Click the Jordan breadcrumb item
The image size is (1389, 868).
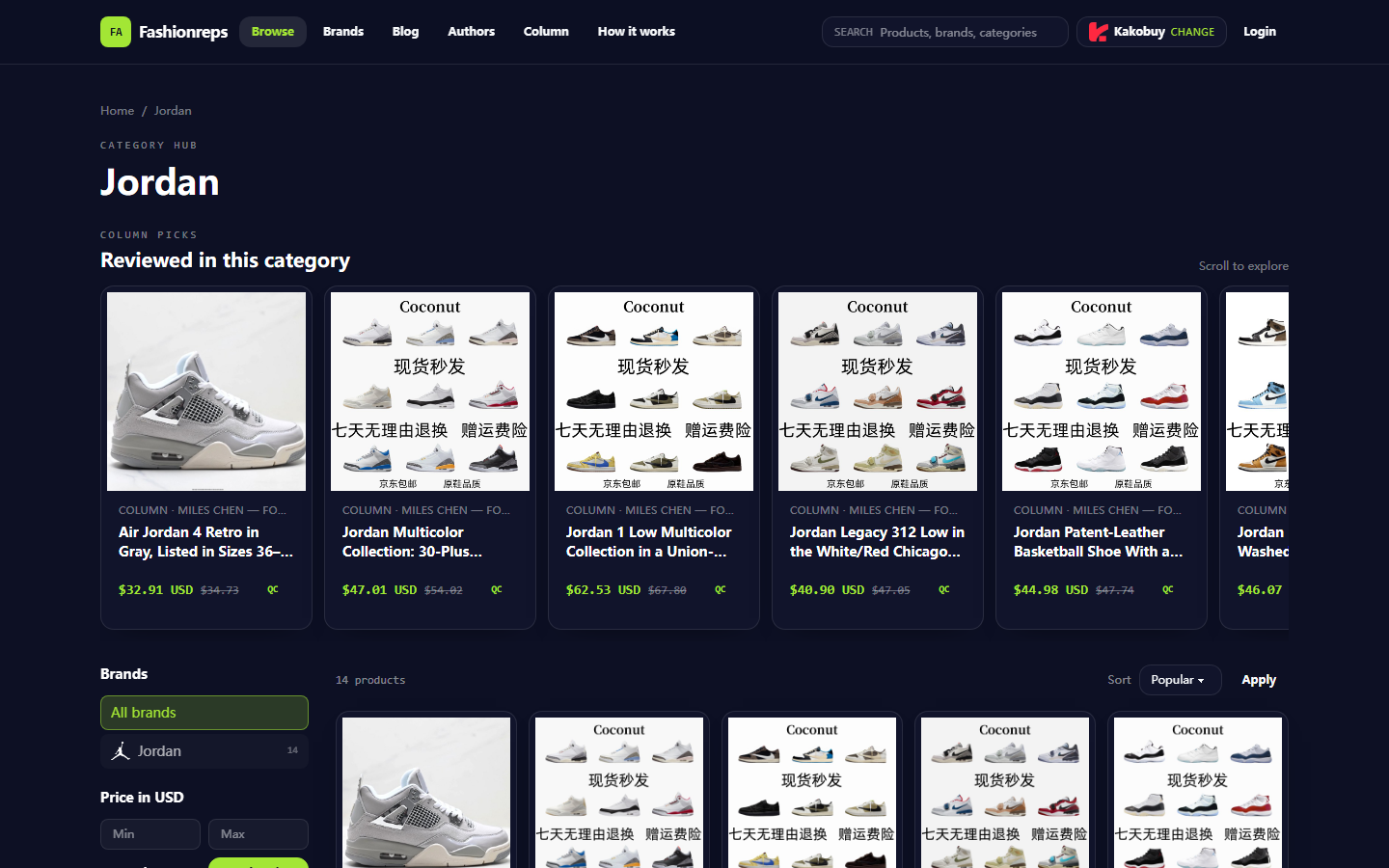tap(173, 111)
